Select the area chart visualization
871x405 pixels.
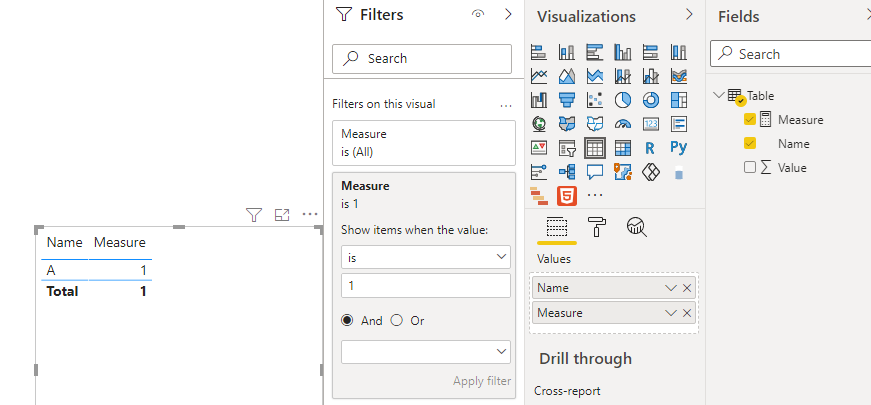coord(567,76)
